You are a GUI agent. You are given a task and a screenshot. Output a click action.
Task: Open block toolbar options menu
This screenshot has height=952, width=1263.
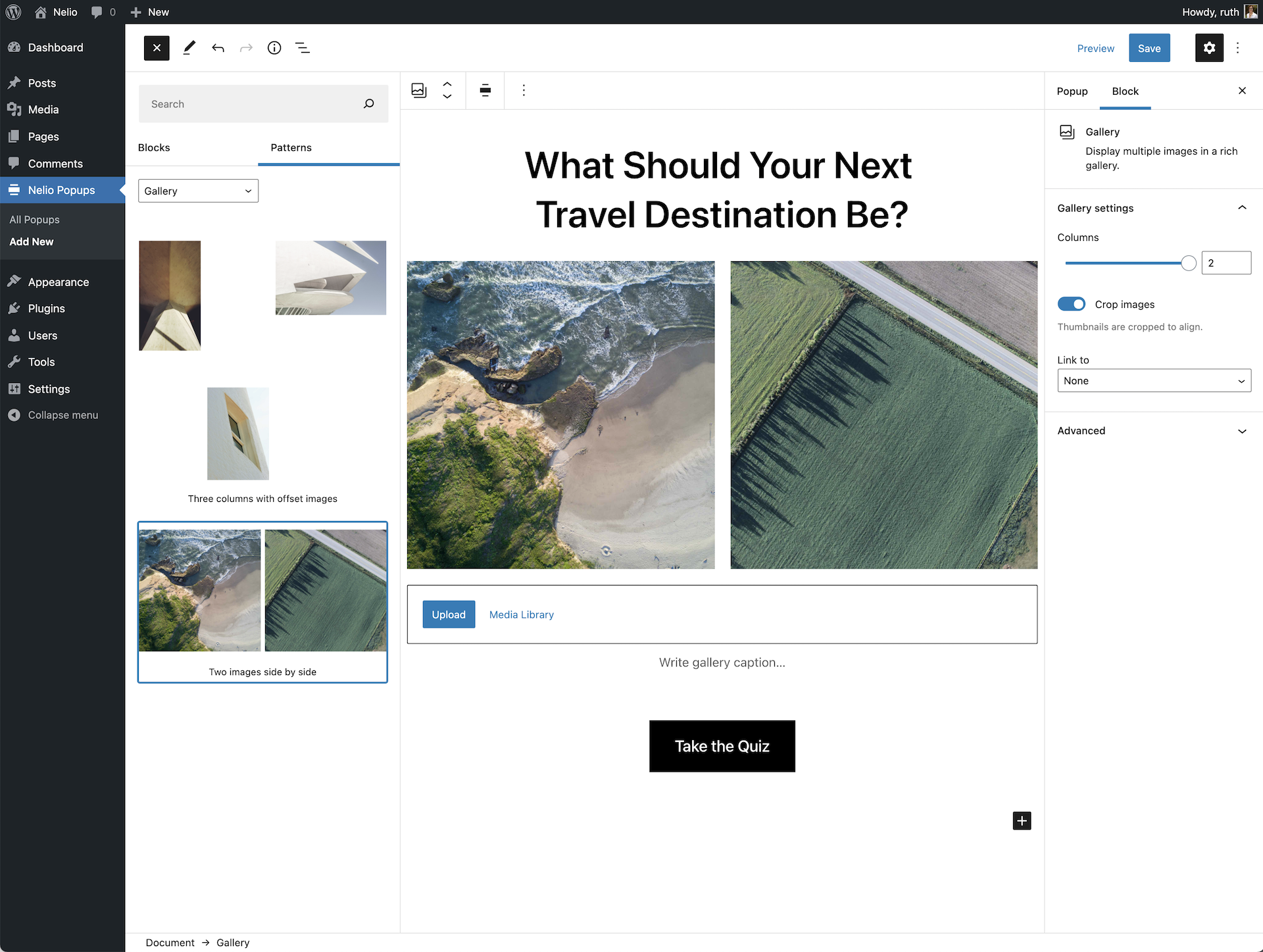pyautogui.click(x=524, y=90)
